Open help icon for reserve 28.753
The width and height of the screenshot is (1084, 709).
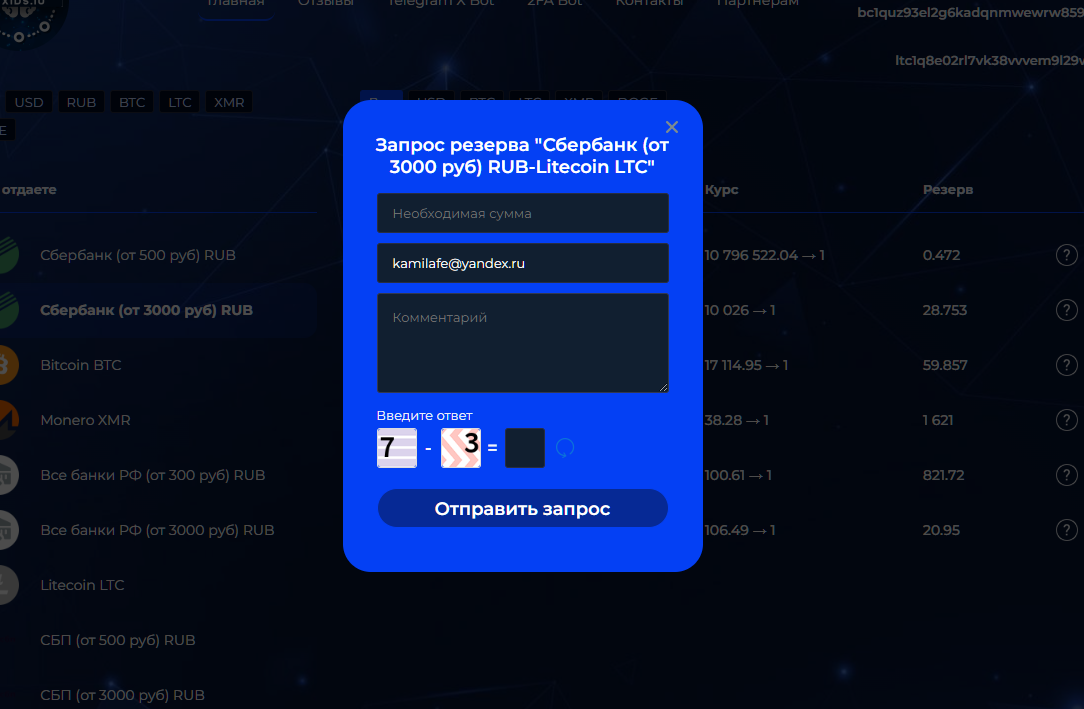tap(1067, 310)
